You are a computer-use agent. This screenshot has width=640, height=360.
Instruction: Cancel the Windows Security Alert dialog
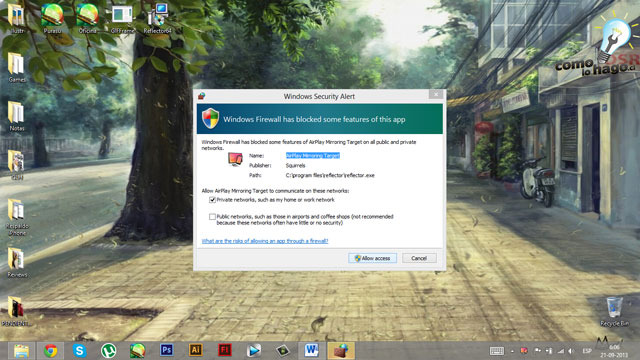[x=419, y=258]
